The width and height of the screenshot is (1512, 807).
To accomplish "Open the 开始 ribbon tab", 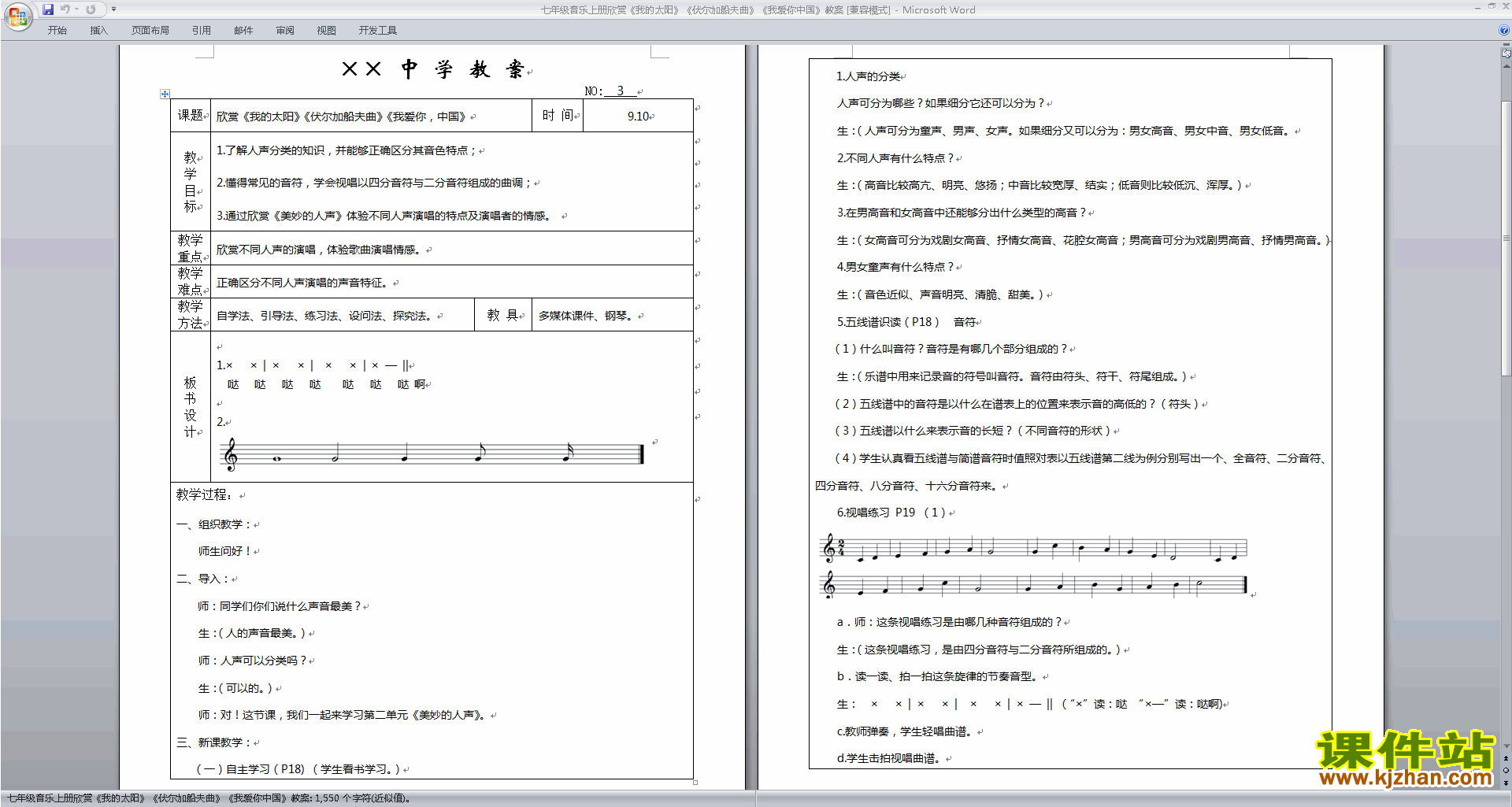I will [x=57, y=30].
